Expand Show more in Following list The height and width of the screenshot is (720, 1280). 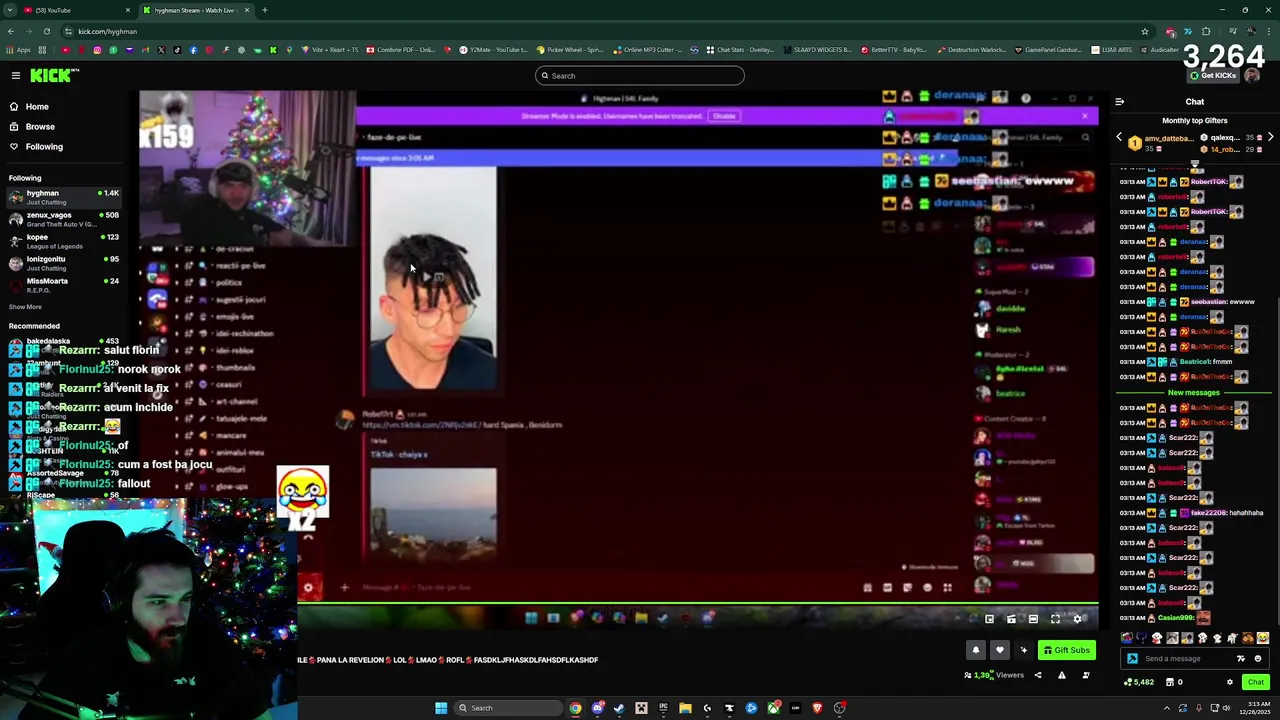pos(25,307)
